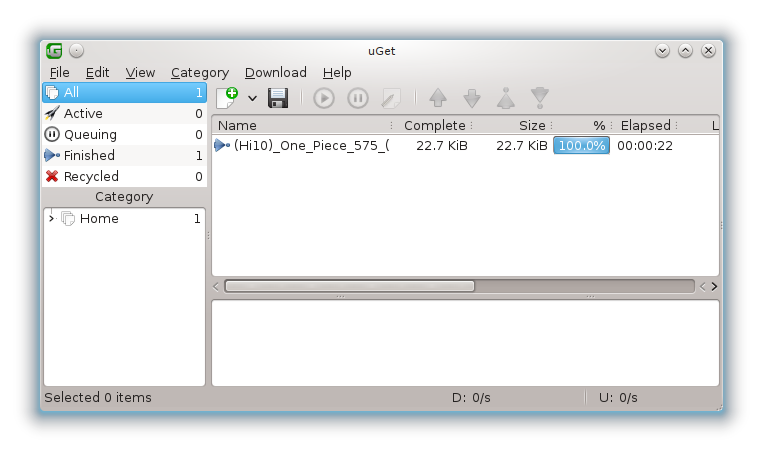Open the Category menu
The image size is (763, 451).
click(199, 72)
